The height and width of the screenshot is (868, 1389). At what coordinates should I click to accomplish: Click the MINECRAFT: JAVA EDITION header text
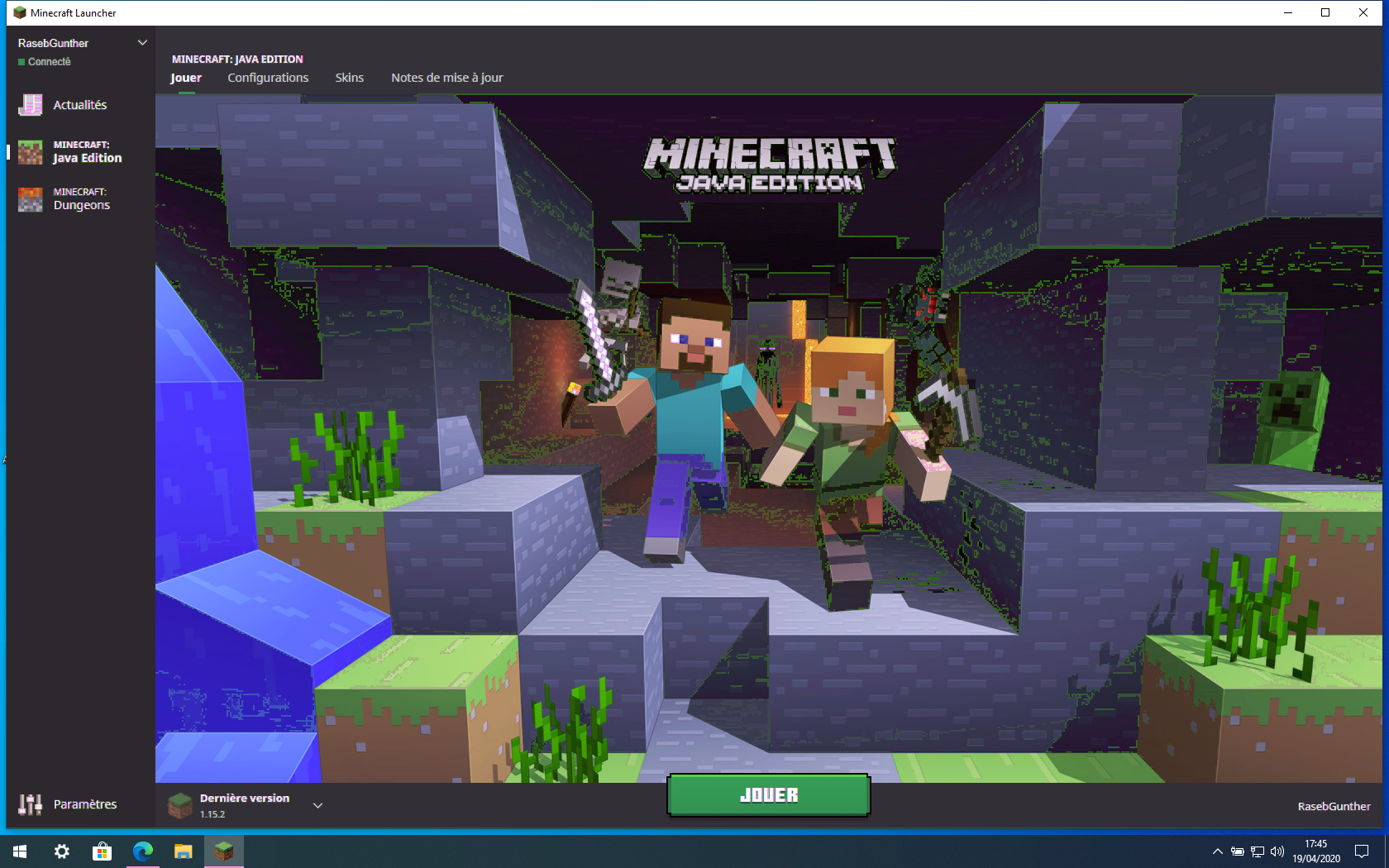coord(237,59)
